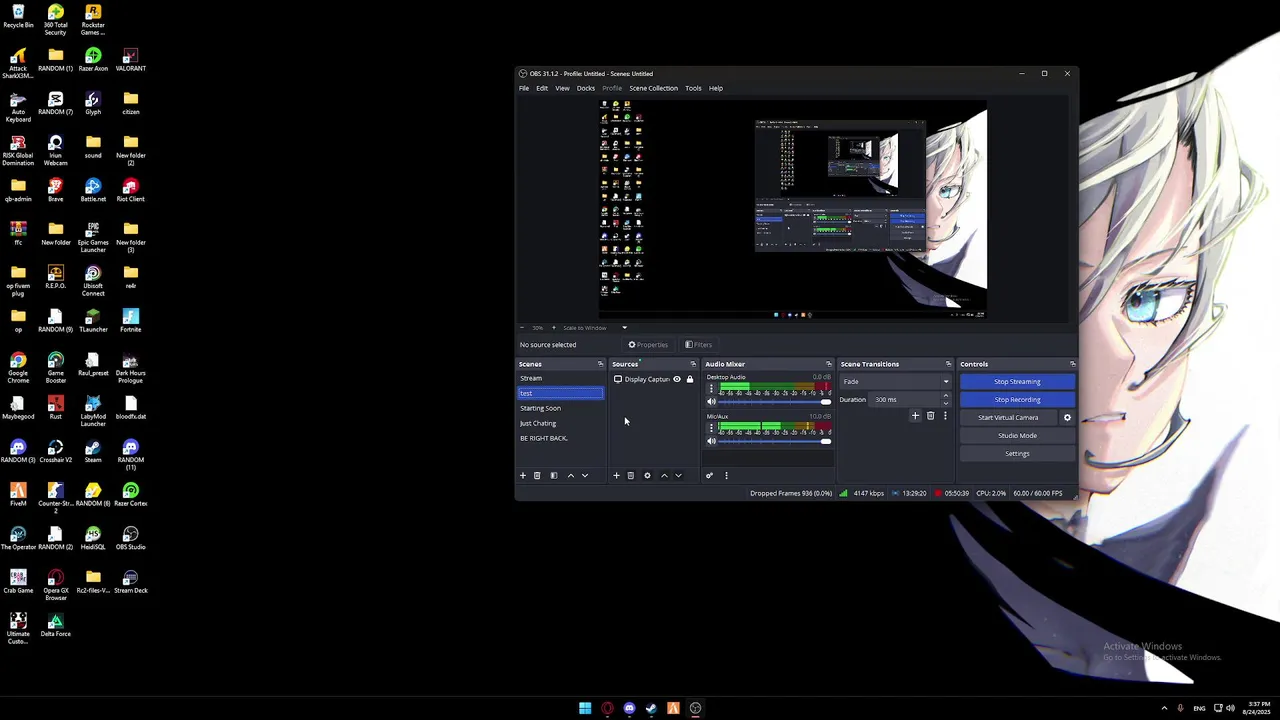Remove source with the Sources trash icon

pyautogui.click(x=631, y=476)
